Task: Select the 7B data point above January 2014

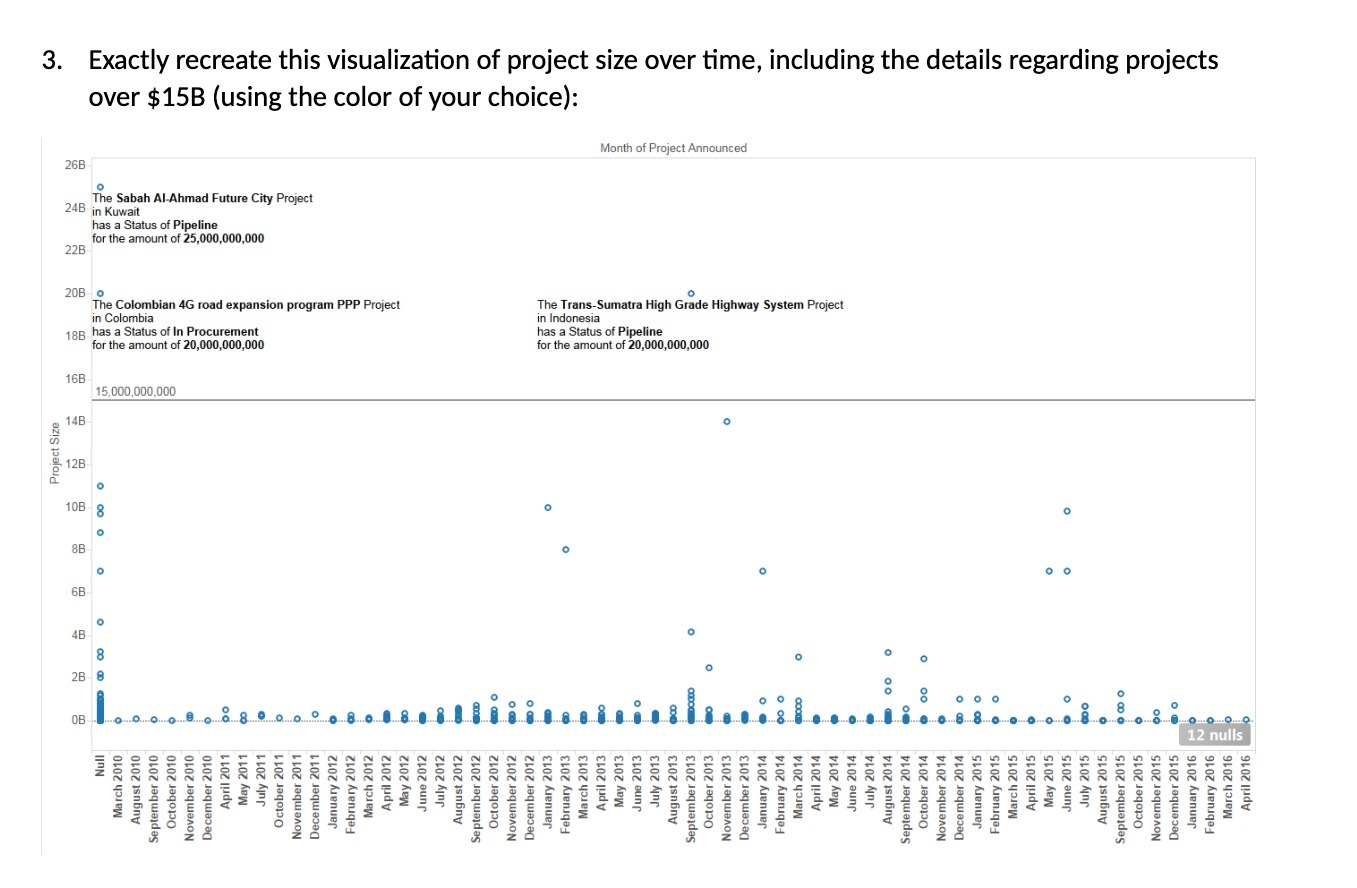Action: click(x=763, y=571)
